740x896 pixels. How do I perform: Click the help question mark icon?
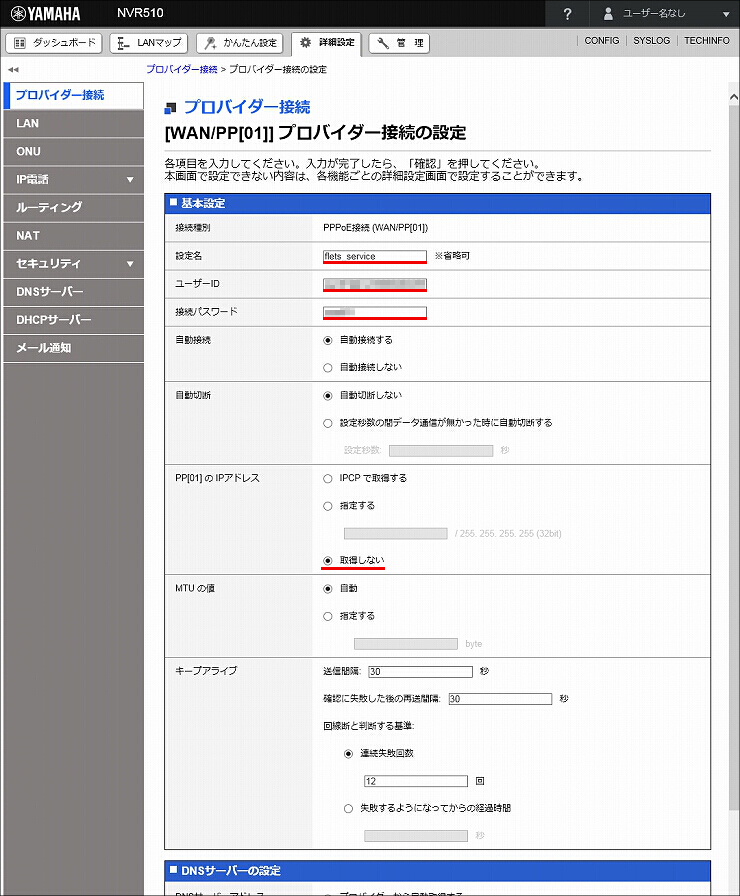coord(567,14)
